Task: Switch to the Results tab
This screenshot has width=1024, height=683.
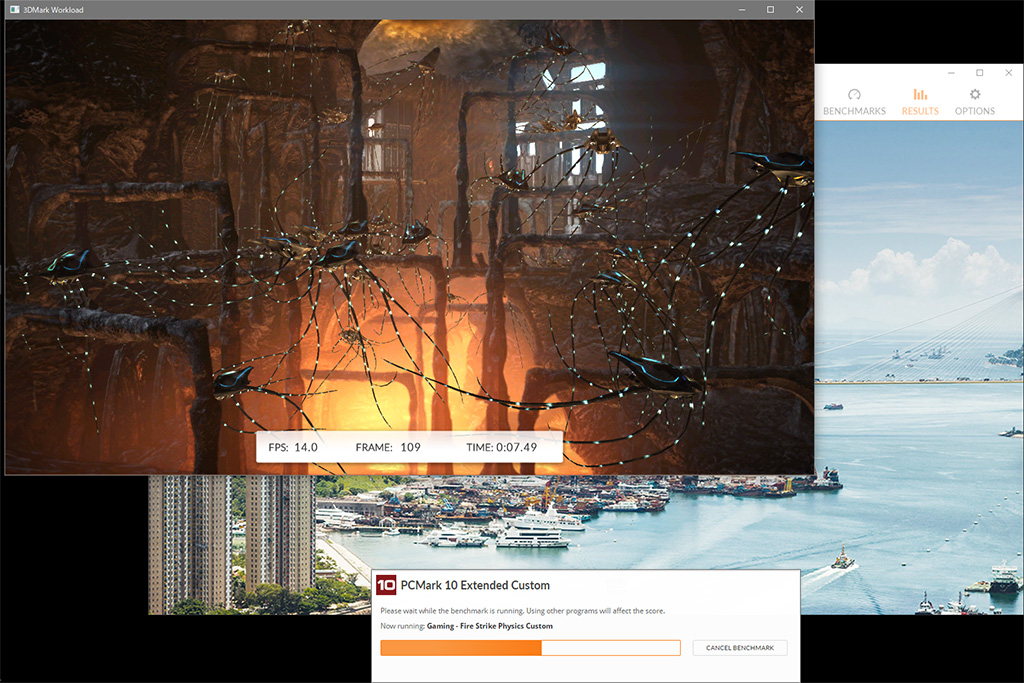Action: pos(920,103)
